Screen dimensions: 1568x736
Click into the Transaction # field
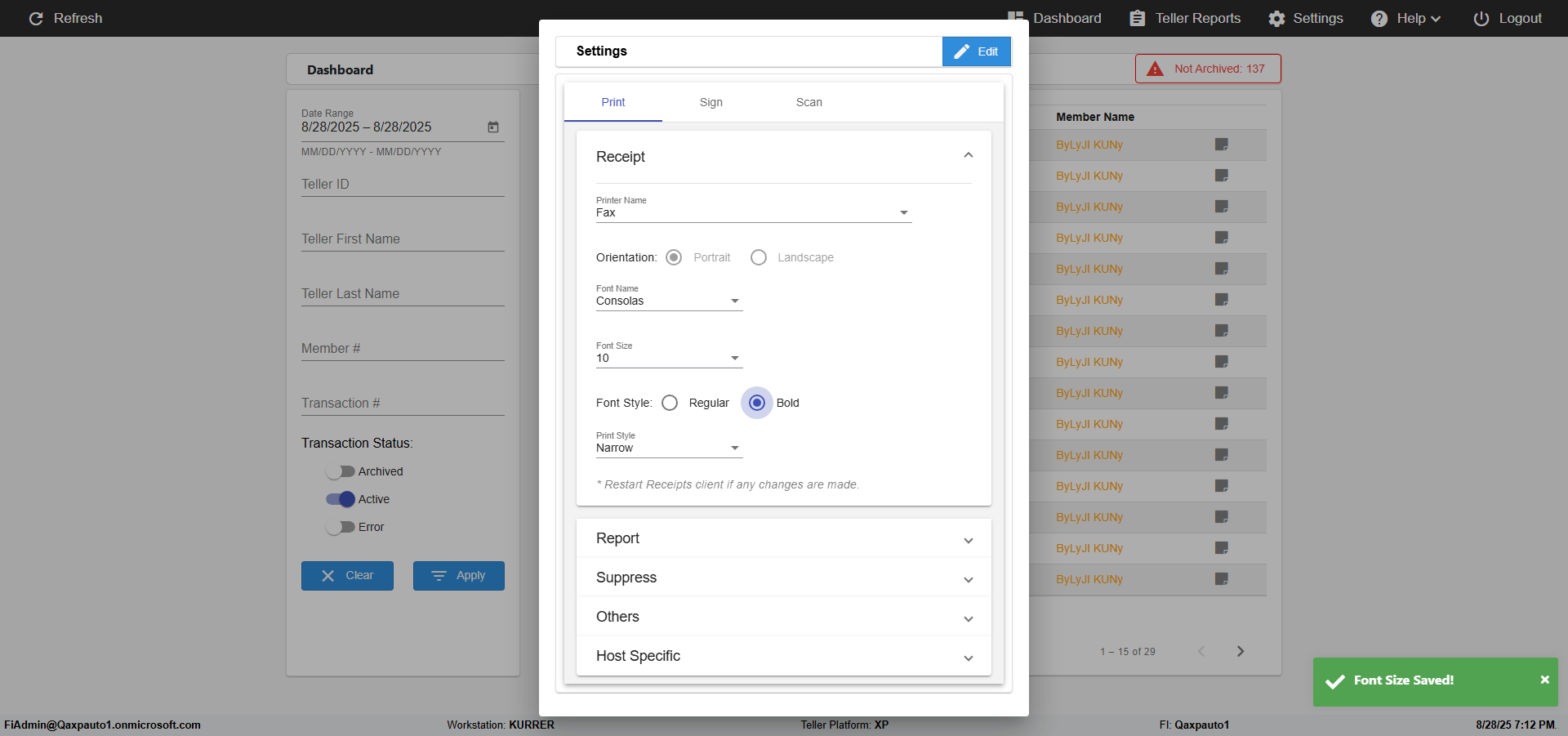pyautogui.click(x=403, y=403)
